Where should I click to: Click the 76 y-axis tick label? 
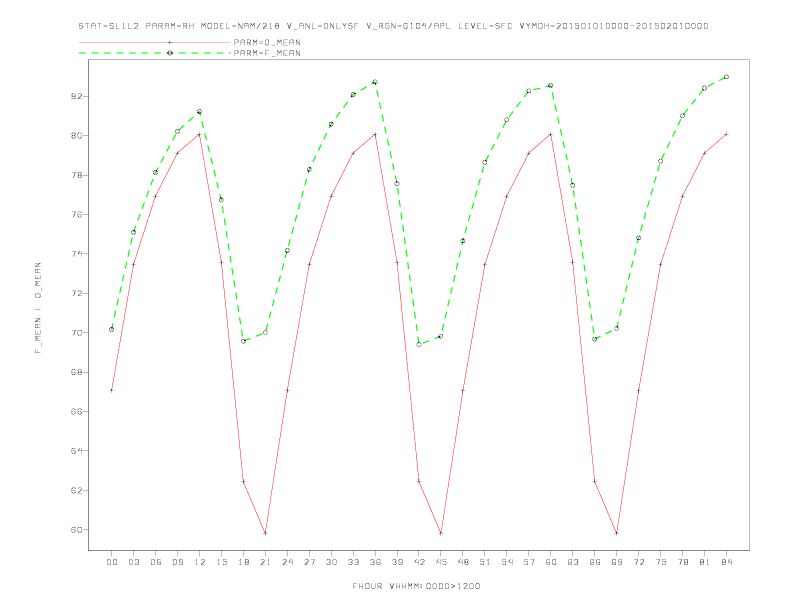tap(77, 214)
